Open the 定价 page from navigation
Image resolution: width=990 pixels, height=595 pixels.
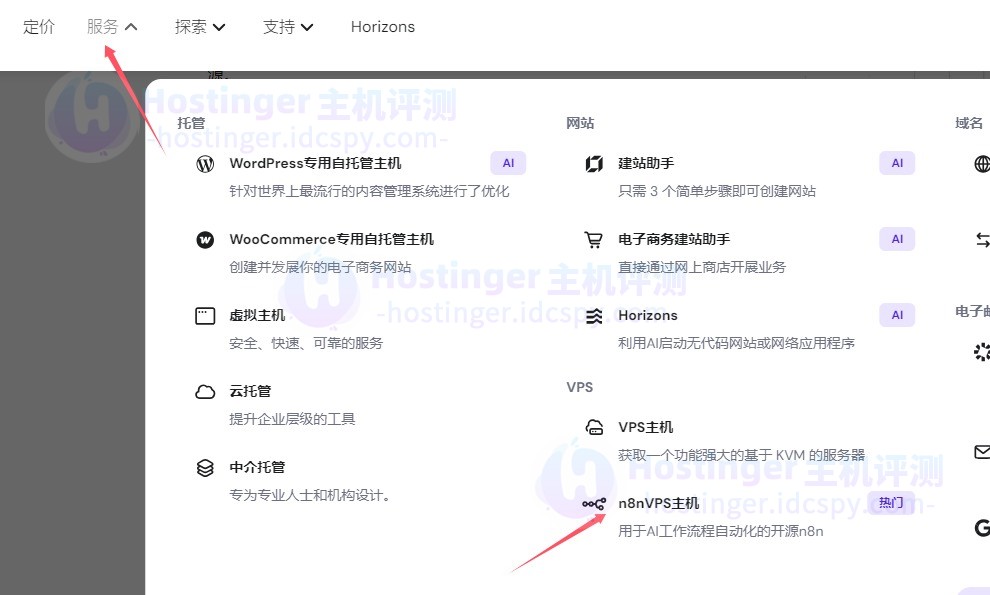click(x=39, y=27)
